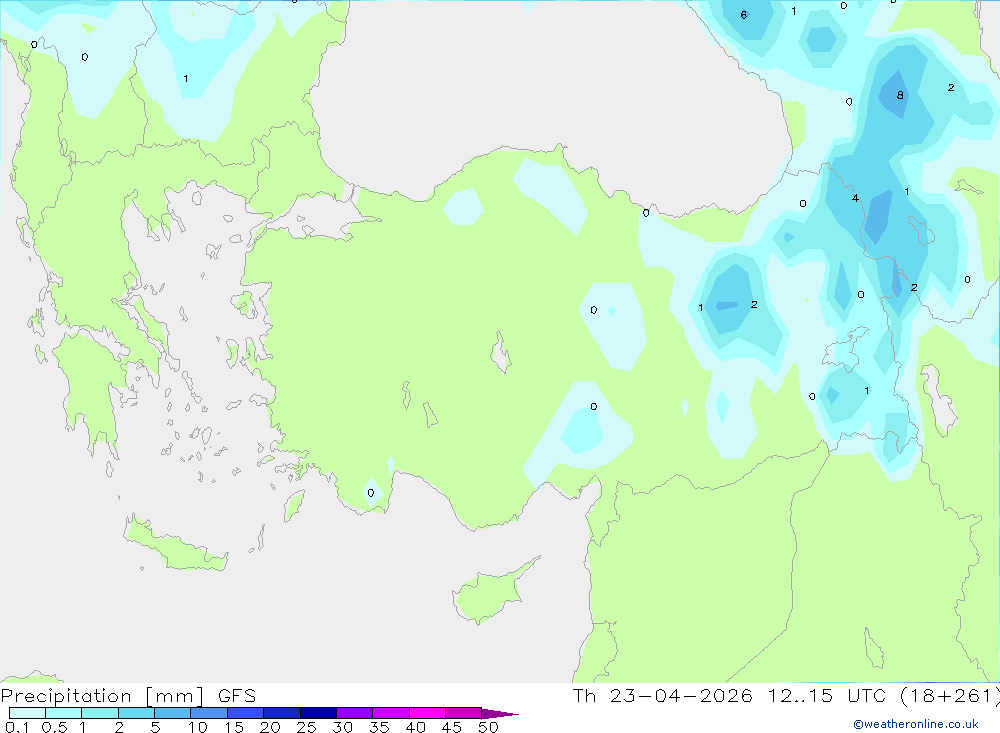Screen dimensions: 1000x733
Task: Click the 40–45 mm magenta legend swatch
Action: [427, 713]
